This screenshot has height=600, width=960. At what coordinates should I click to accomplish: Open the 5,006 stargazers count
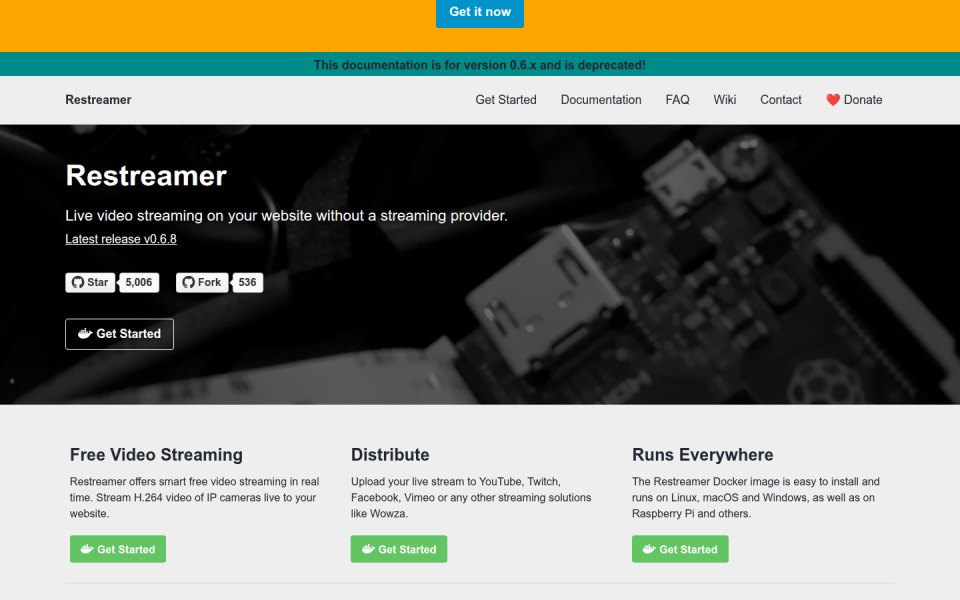coord(139,282)
